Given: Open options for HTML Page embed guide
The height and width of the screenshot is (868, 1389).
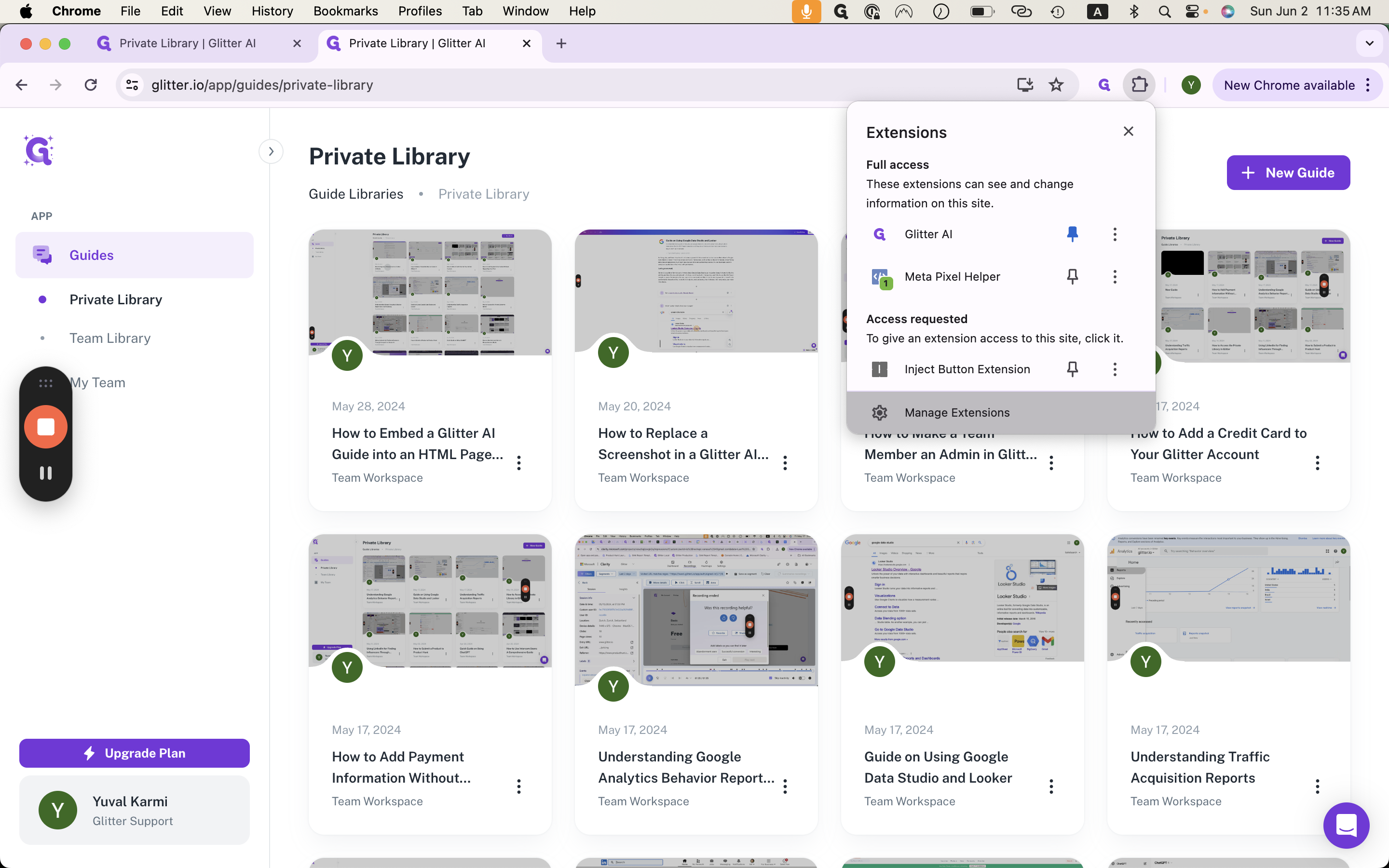Looking at the screenshot, I should coord(519,463).
